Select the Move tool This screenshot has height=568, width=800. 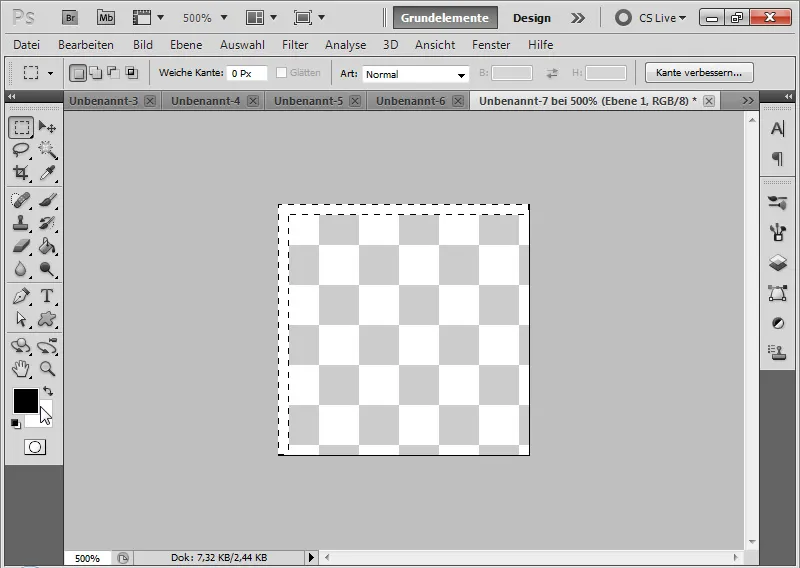pyautogui.click(x=47, y=127)
